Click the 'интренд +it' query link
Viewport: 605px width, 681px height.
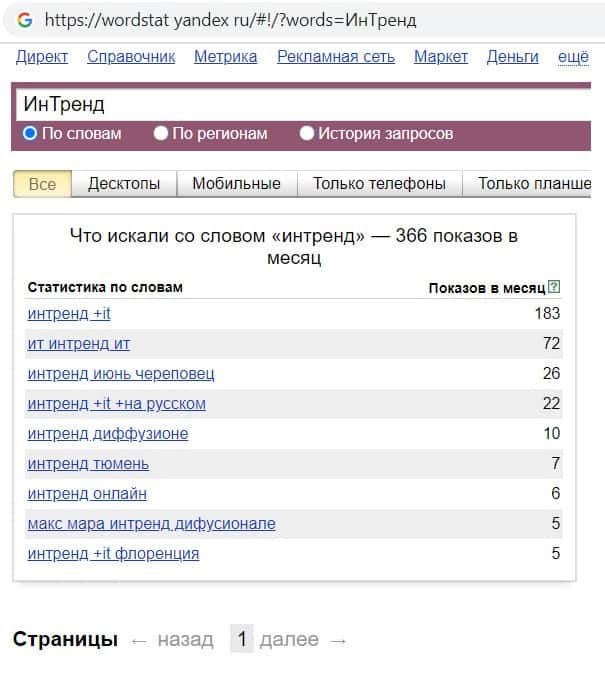tap(69, 314)
